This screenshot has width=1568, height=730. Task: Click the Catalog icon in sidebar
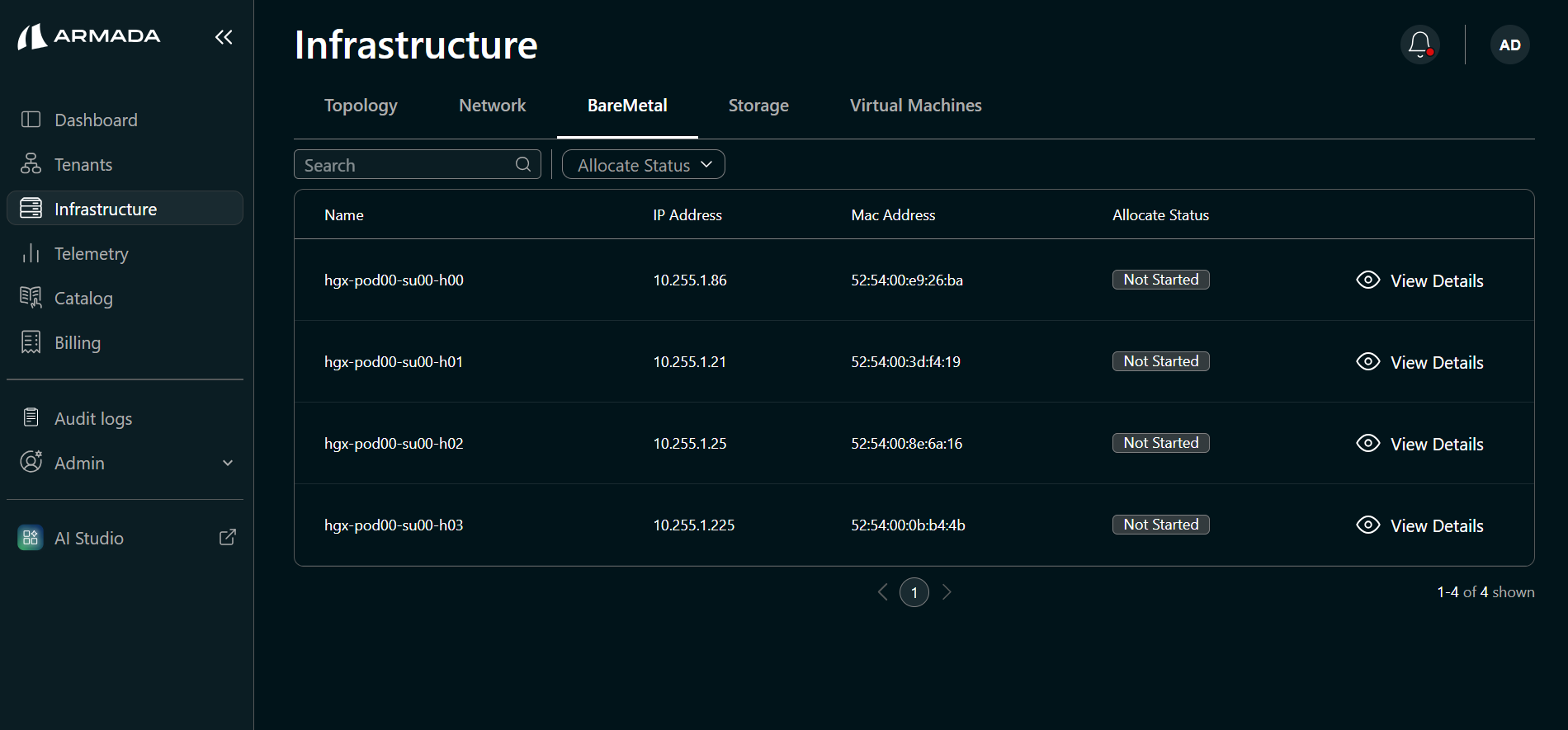click(31, 298)
